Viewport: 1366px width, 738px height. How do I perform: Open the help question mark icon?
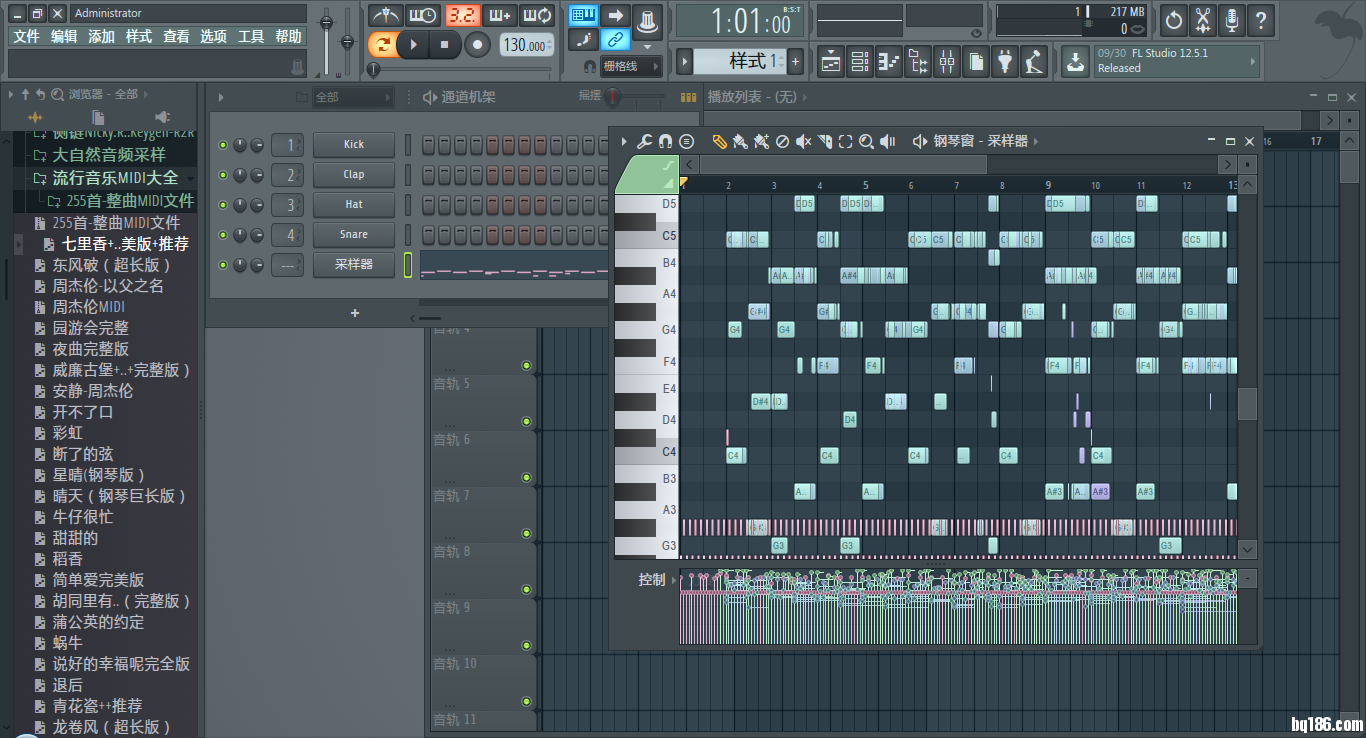1261,19
